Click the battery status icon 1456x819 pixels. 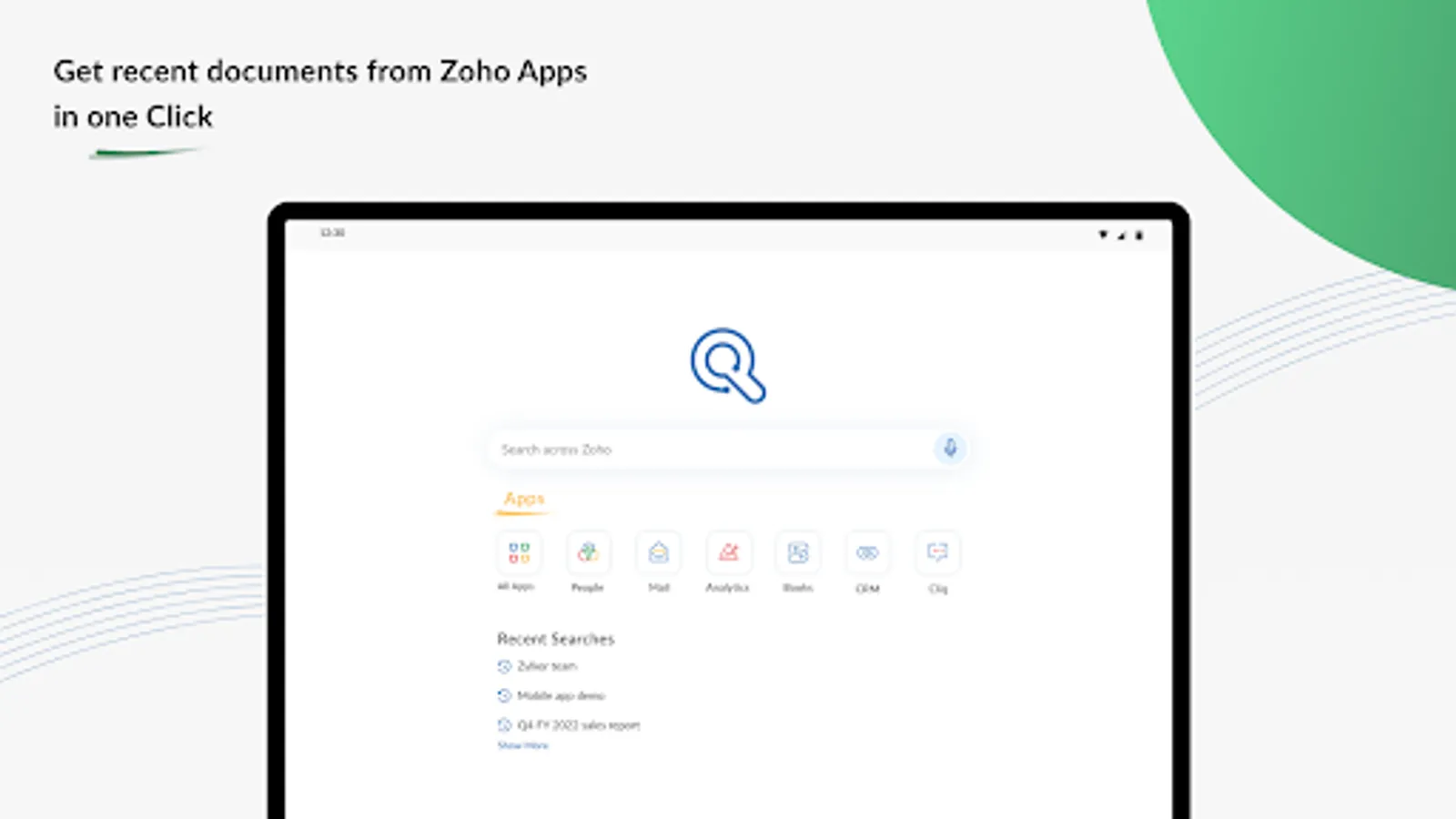[1138, 235]
